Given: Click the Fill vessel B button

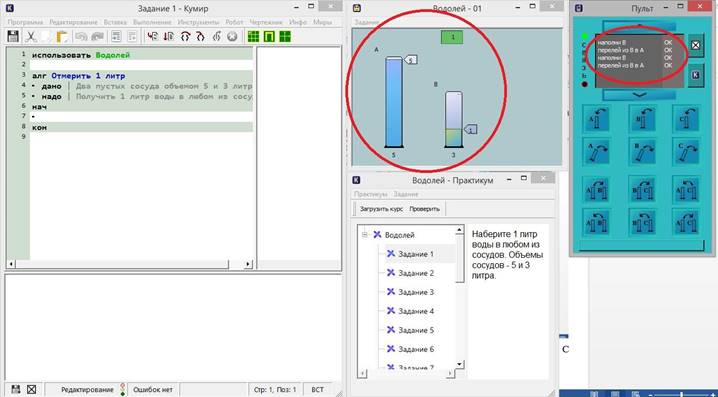Looking at the screenshot, I should [642, 118].
